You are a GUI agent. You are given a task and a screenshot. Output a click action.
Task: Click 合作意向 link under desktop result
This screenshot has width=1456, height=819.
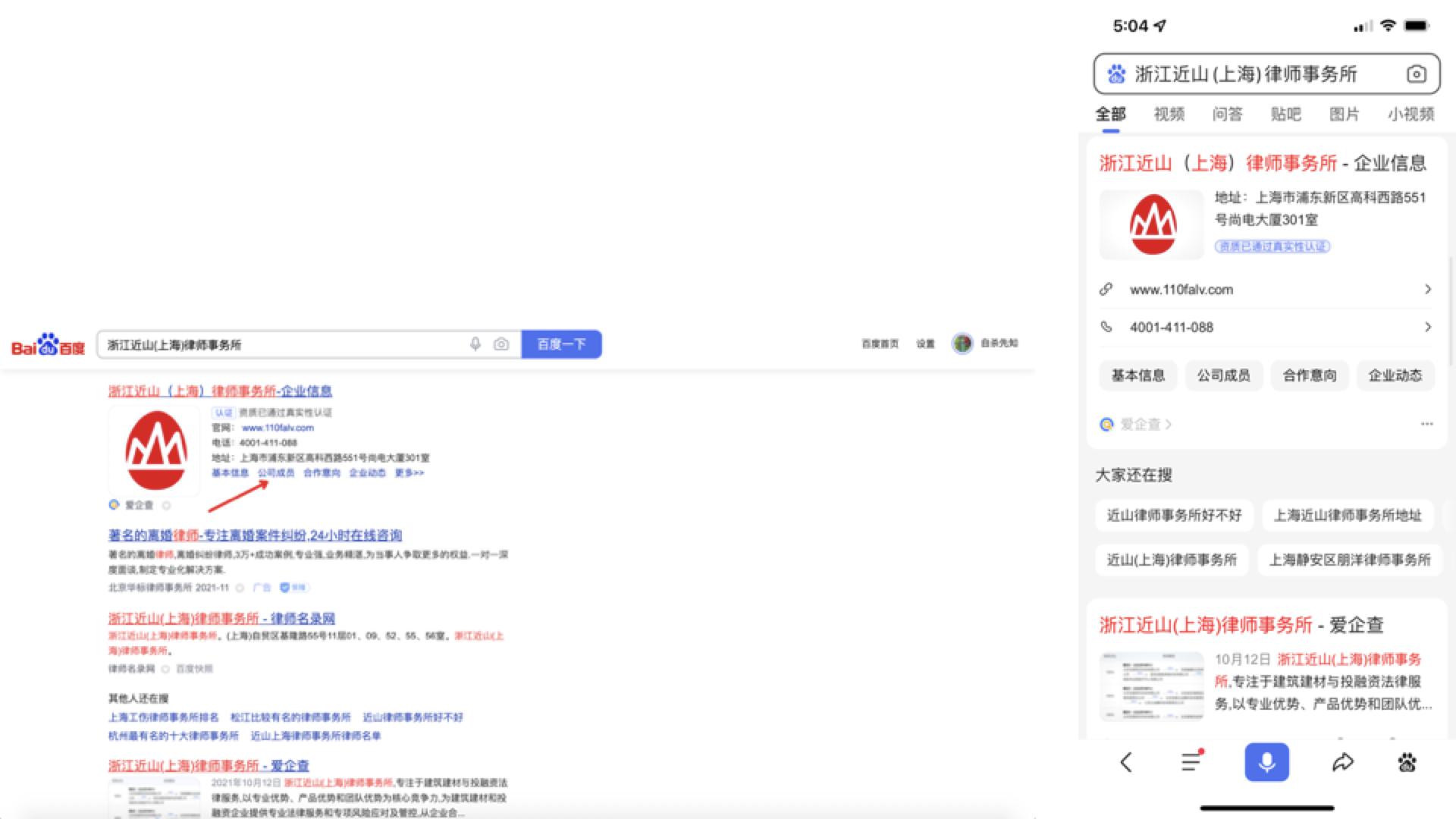coord(322,472)
